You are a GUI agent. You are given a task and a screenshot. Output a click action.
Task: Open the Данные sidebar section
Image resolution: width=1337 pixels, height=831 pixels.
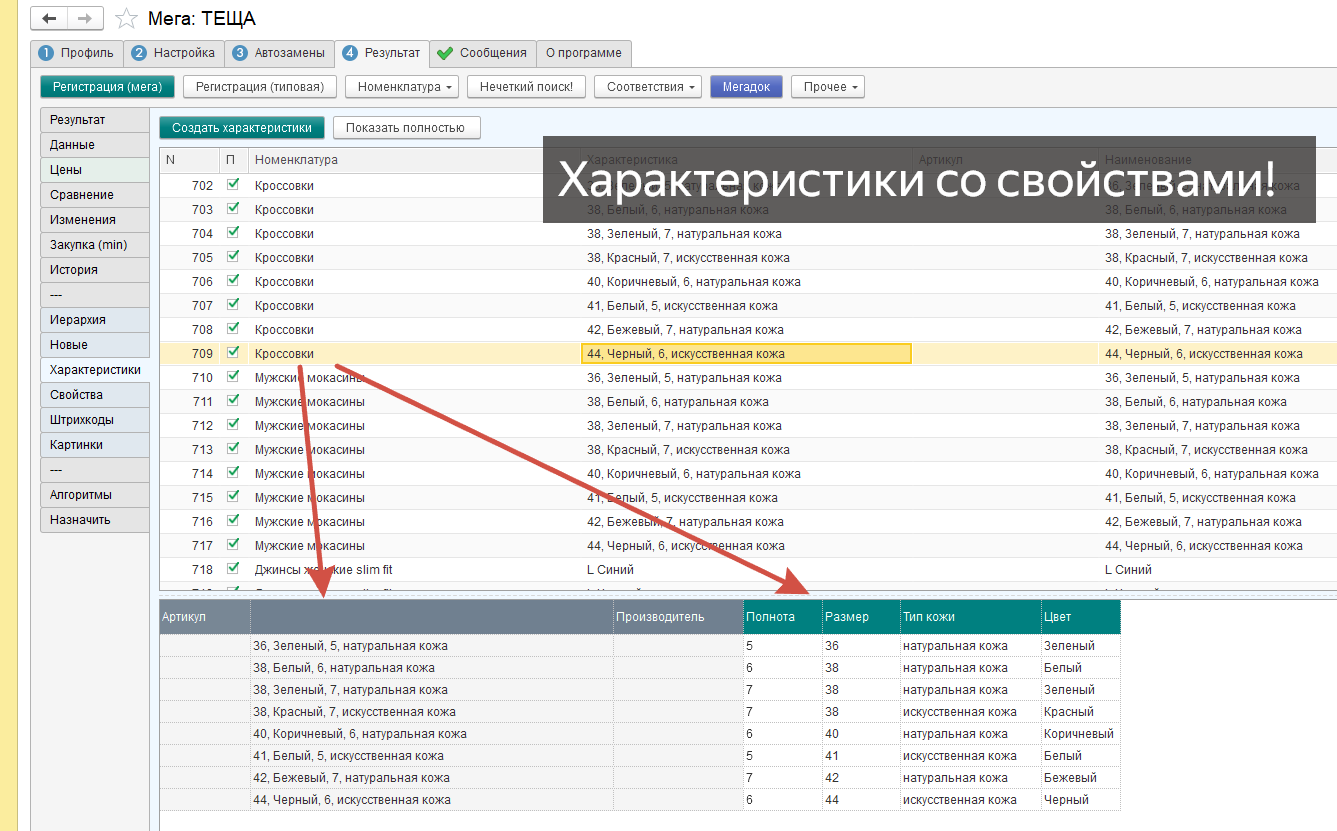click(x=95, y=145)
